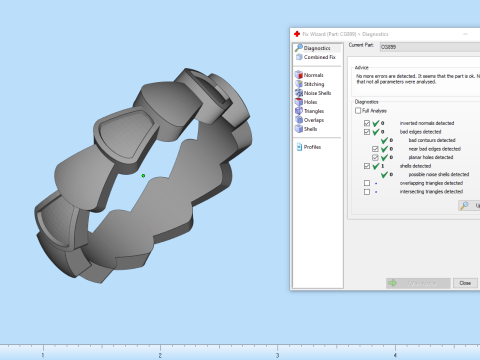Uncheck shells detected checkbox
This screenshot has width=480, height=360.
367,166
